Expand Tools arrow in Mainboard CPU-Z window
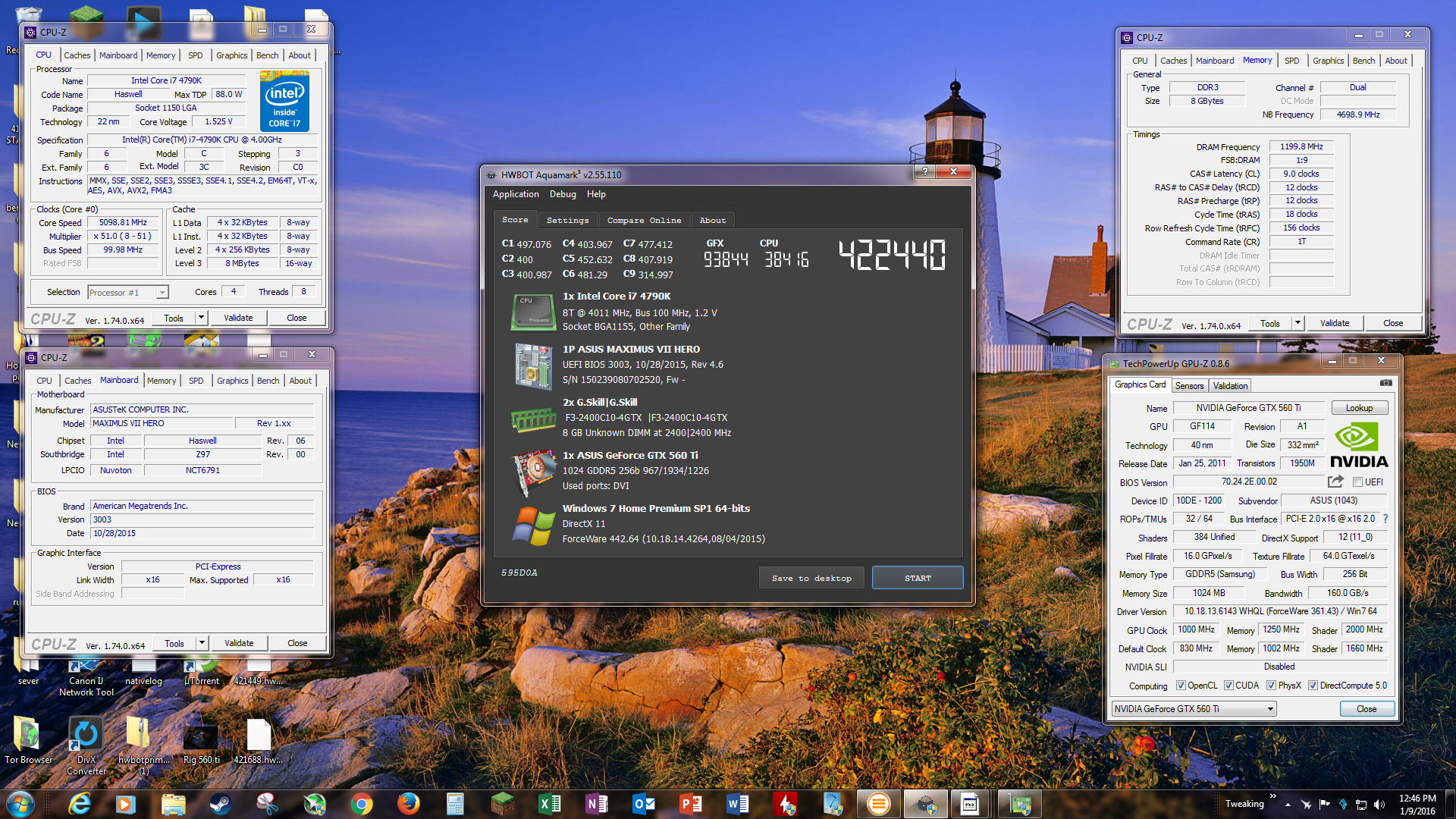The width and height of the screenshot is (1456, 819). click(202, 643)
